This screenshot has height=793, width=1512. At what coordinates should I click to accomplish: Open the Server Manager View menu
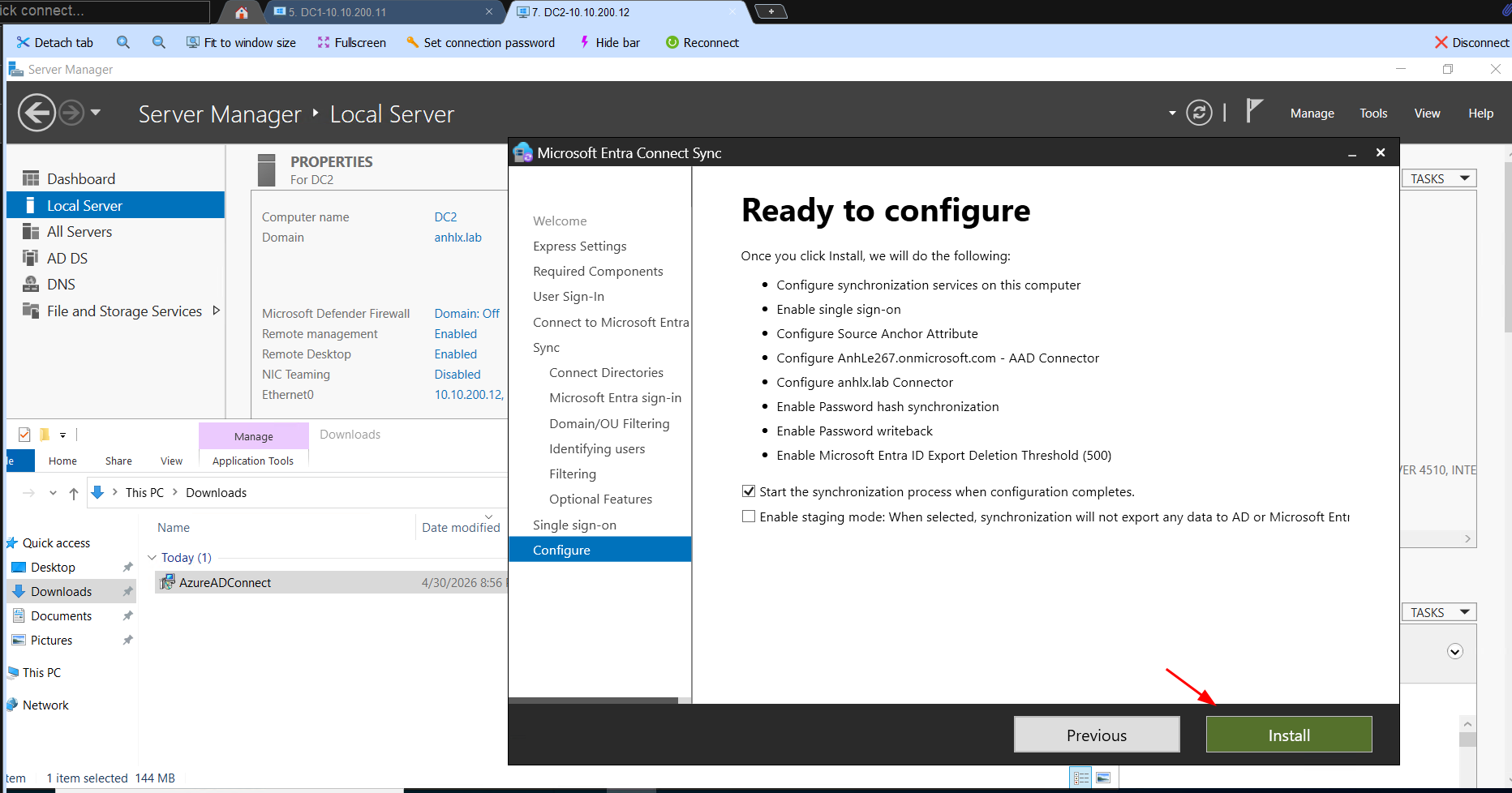[1427, 114]
